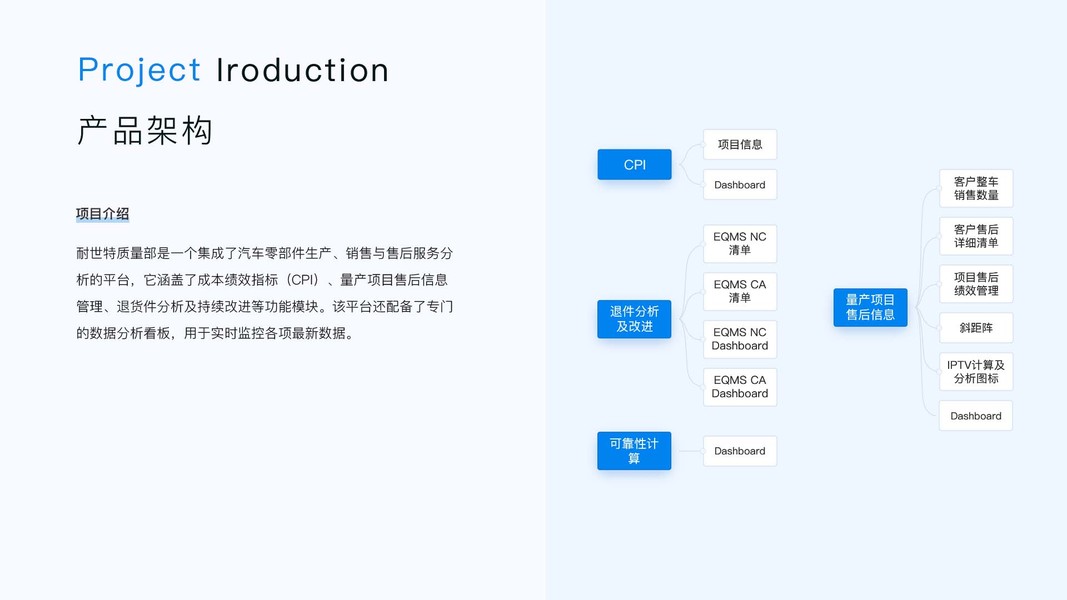Click paragraph line starting 的数据分析看板

(x=217, y=333)
